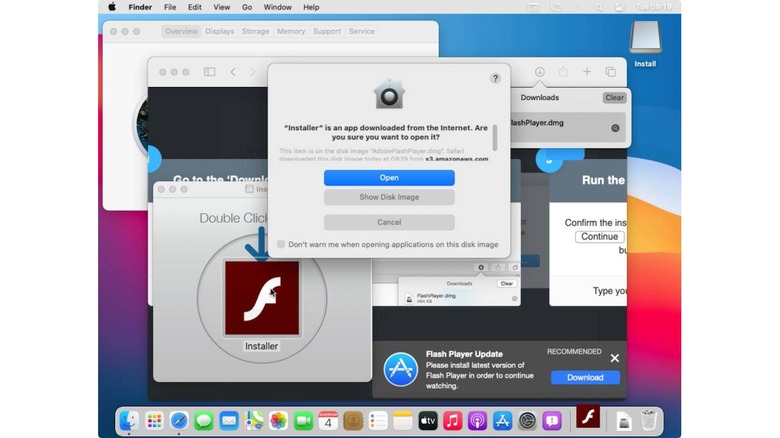
Task: Launch App Store from the Dock
Action: coord(502,421)
